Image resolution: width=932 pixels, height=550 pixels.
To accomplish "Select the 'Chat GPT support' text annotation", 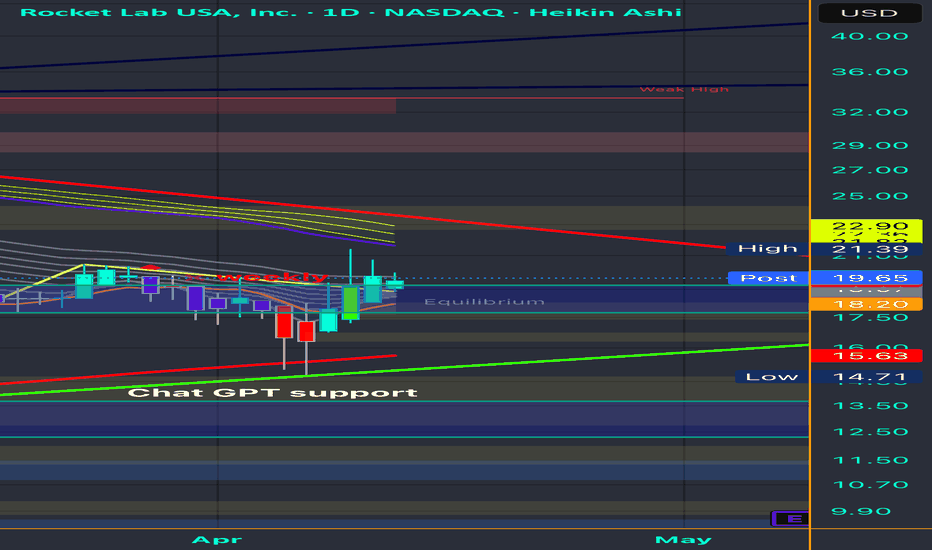I will [x=273, y=392].
